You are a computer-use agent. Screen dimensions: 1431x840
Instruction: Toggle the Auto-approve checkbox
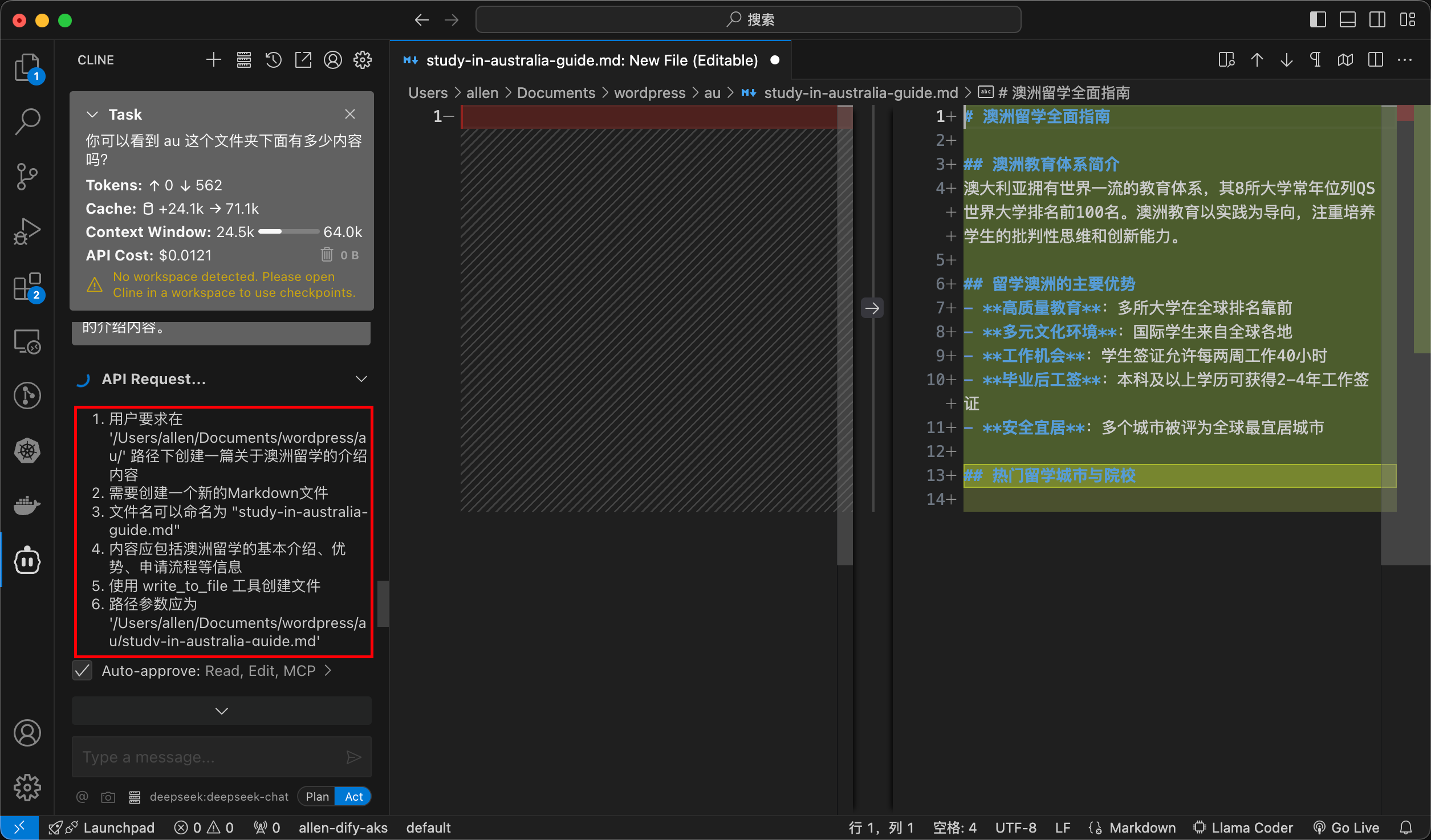click(x=83, y=671)
